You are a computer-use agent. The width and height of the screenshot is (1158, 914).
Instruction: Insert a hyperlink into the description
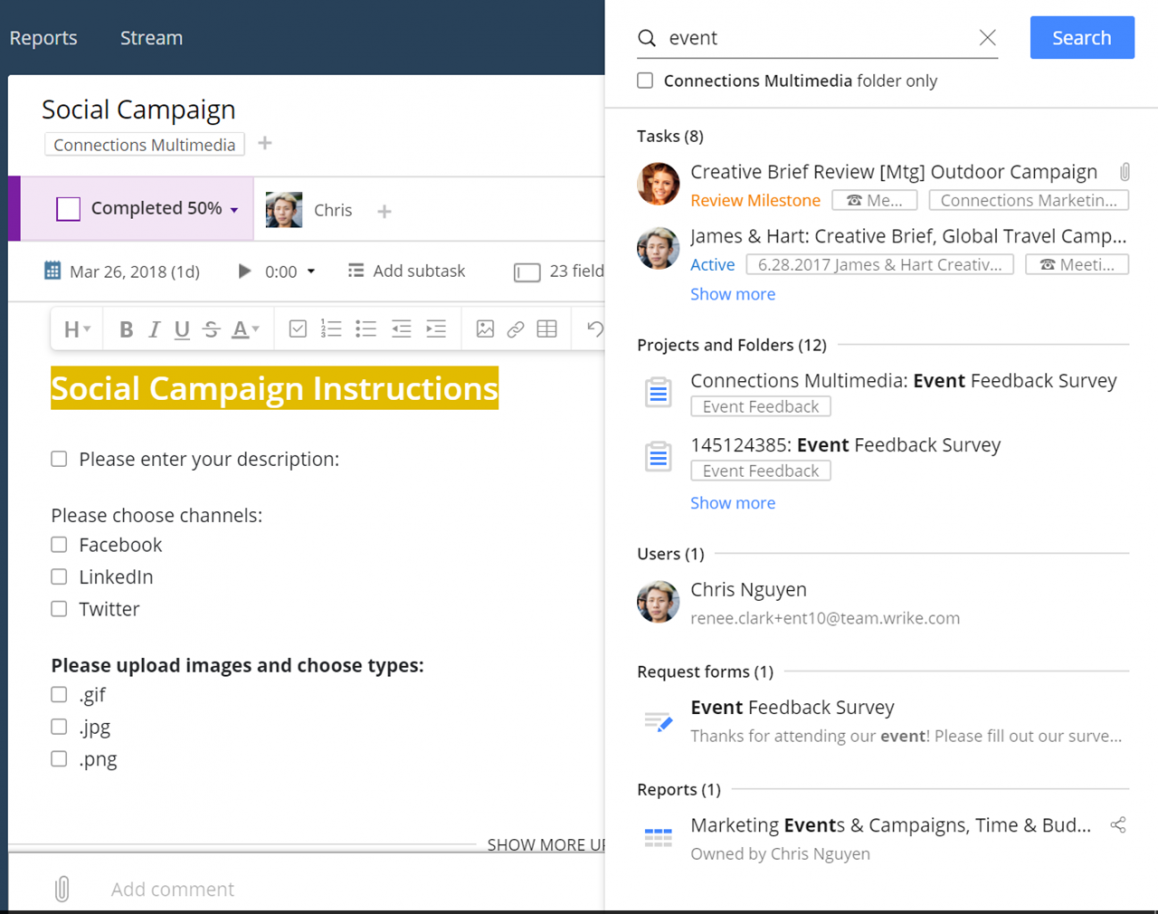pos(515,329)
